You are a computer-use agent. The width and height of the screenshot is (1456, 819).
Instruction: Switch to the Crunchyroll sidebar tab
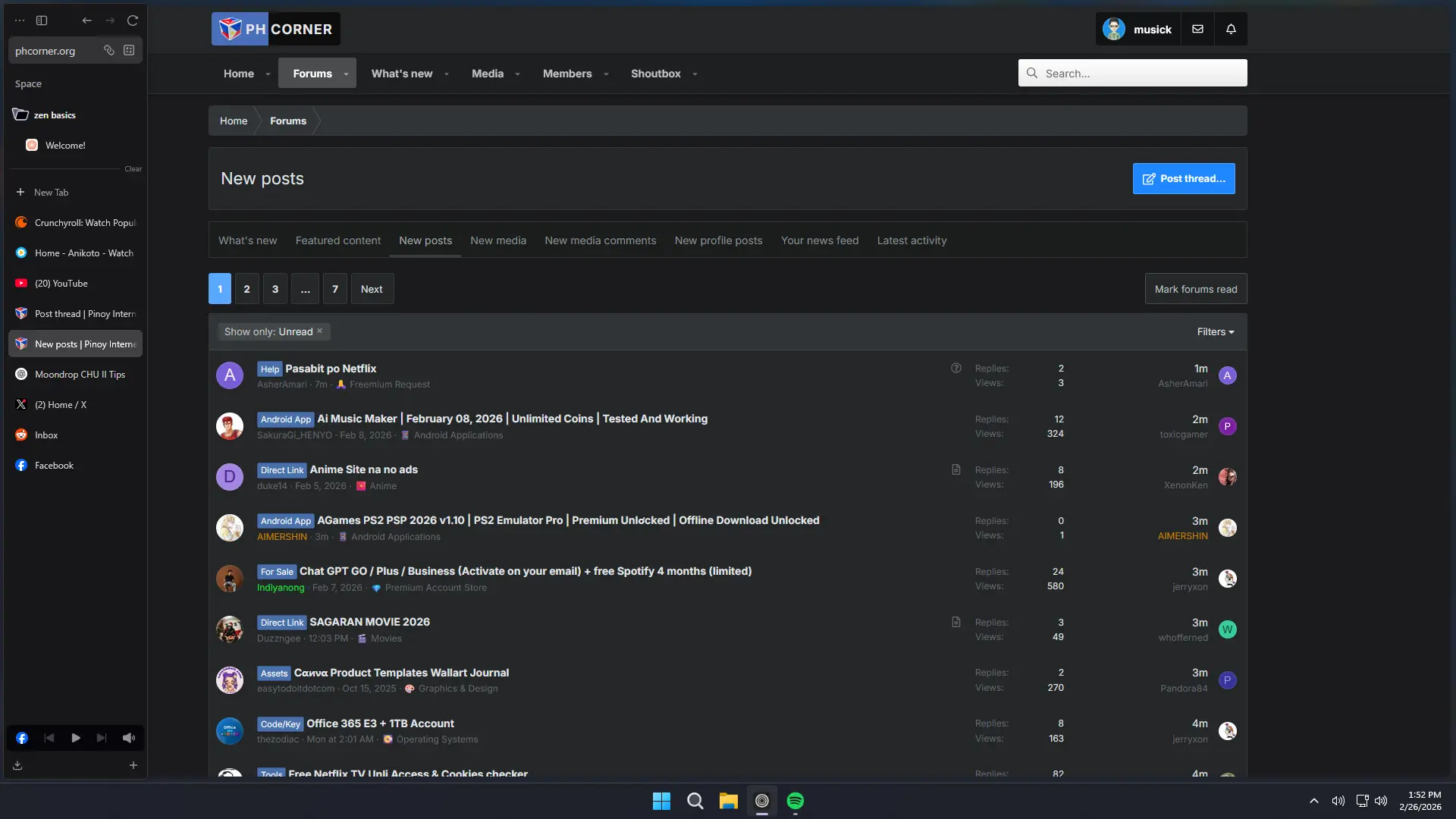(75, 223)
